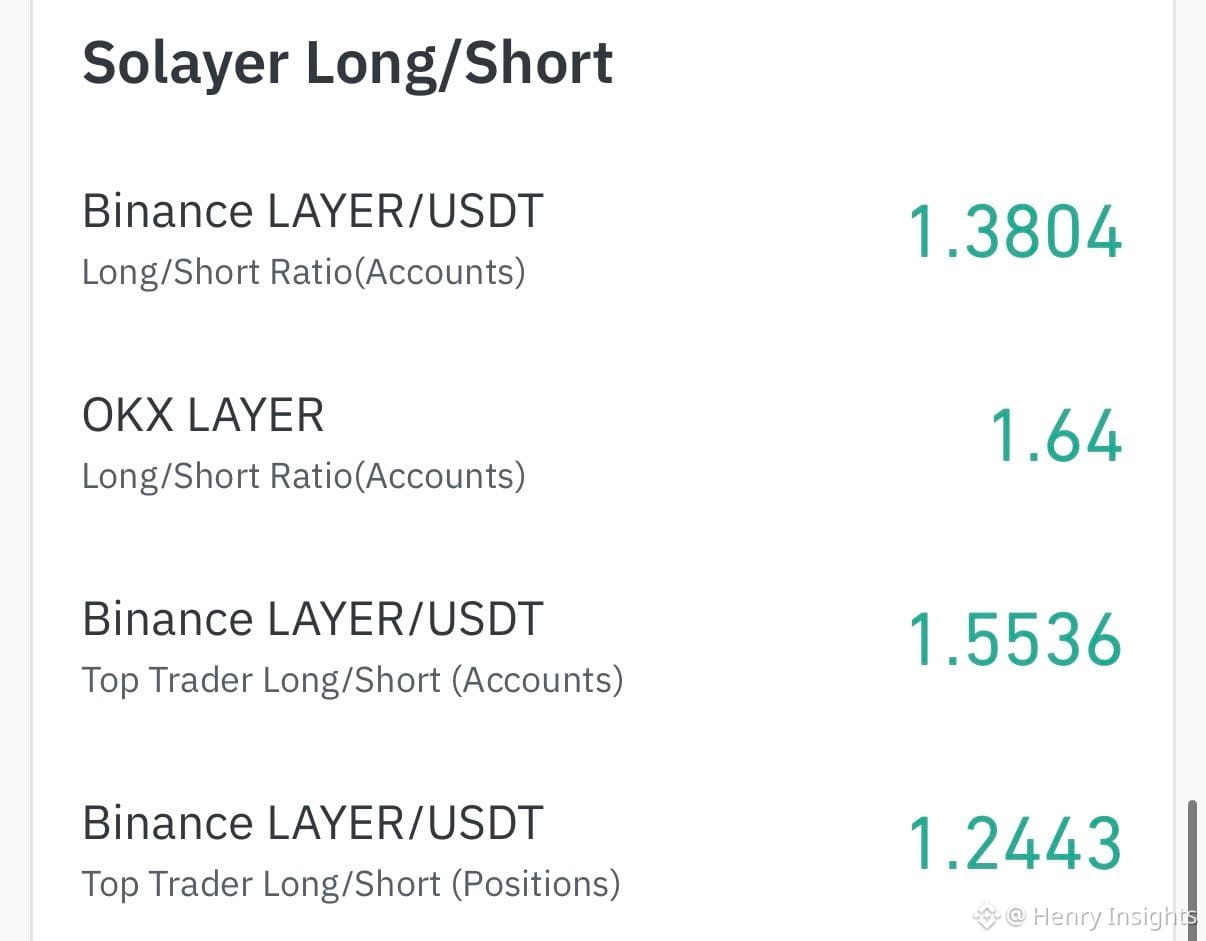
Task: Select the 1.5536 ratio value
Action: (x=1016, y=640)
